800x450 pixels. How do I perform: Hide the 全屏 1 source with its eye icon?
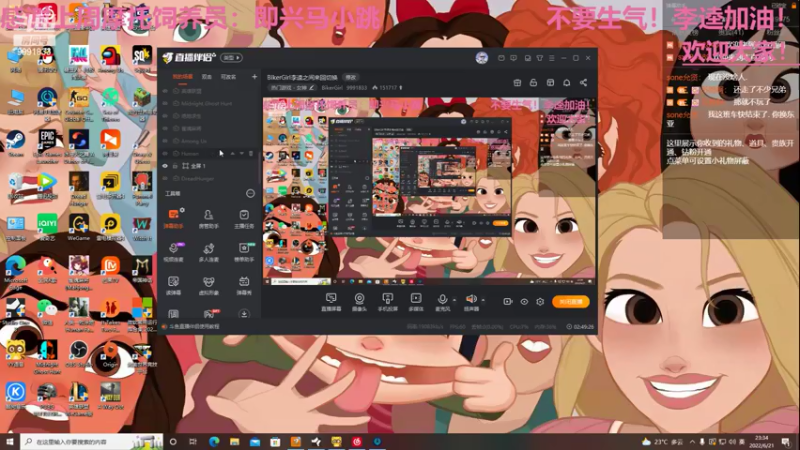[165, 166]
